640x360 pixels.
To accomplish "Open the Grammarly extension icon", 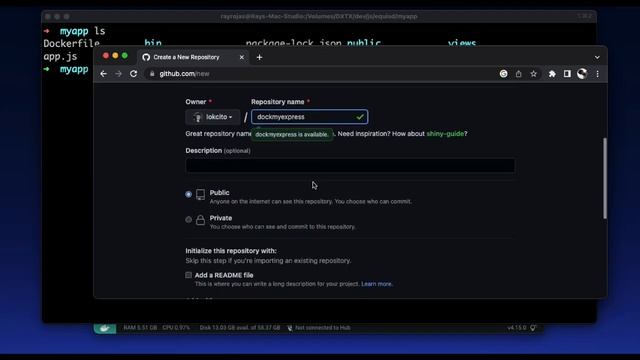I will 504,74.
